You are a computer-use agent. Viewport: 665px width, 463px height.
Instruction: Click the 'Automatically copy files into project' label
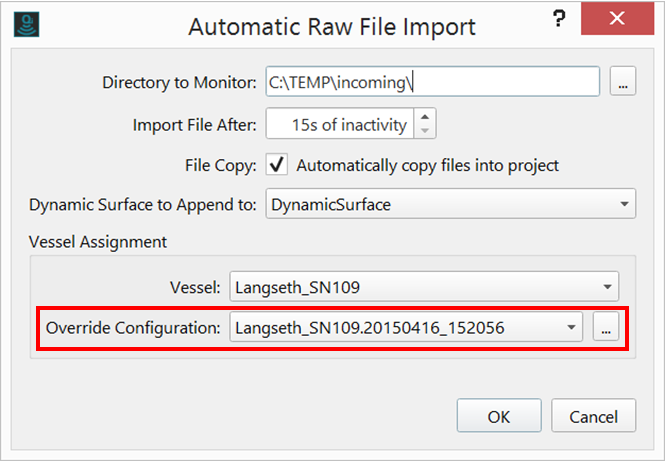click(427, 165)
